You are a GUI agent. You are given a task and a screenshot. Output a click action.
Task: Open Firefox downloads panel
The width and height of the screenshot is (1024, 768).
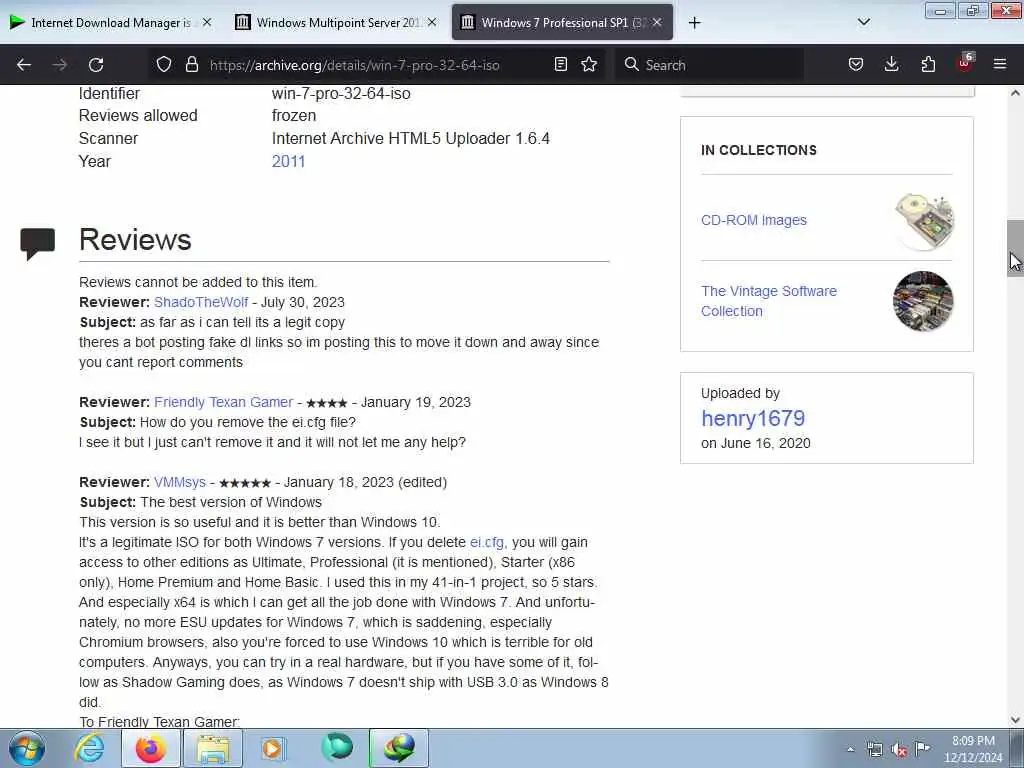pyautogui.click(x=891, y=64)
